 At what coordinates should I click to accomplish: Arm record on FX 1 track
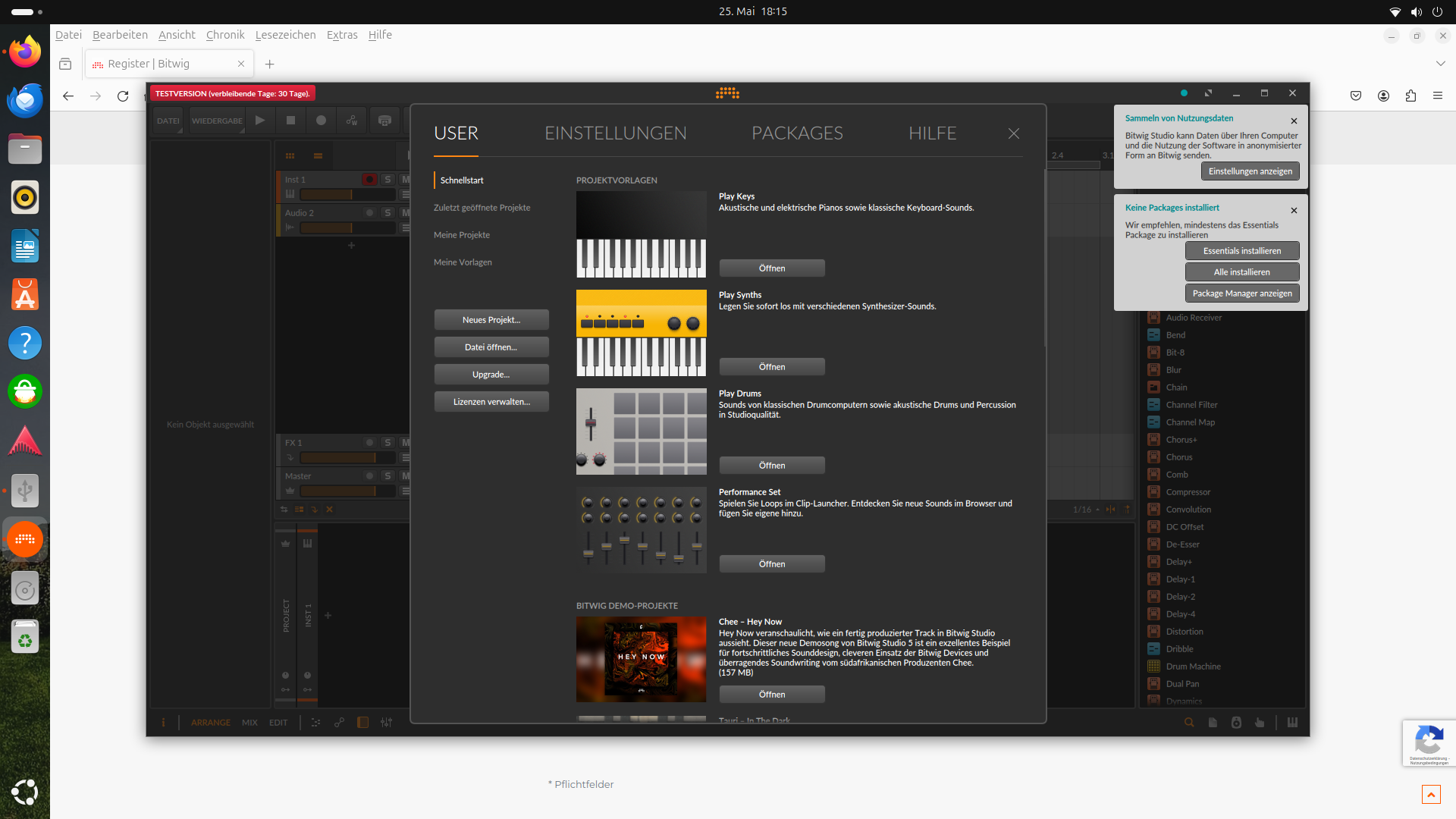369,443
